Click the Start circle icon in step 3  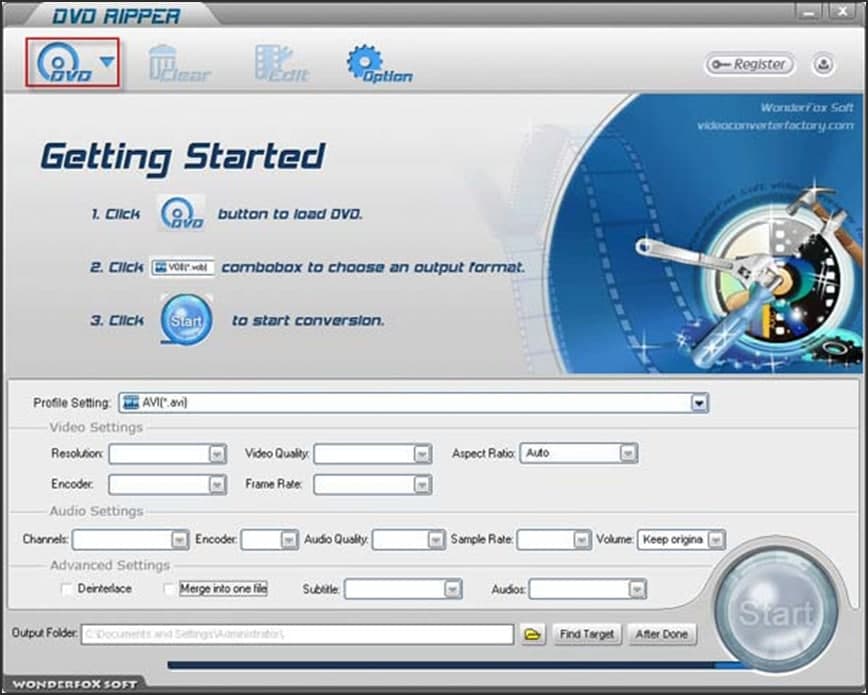click(x=186, y=320)
